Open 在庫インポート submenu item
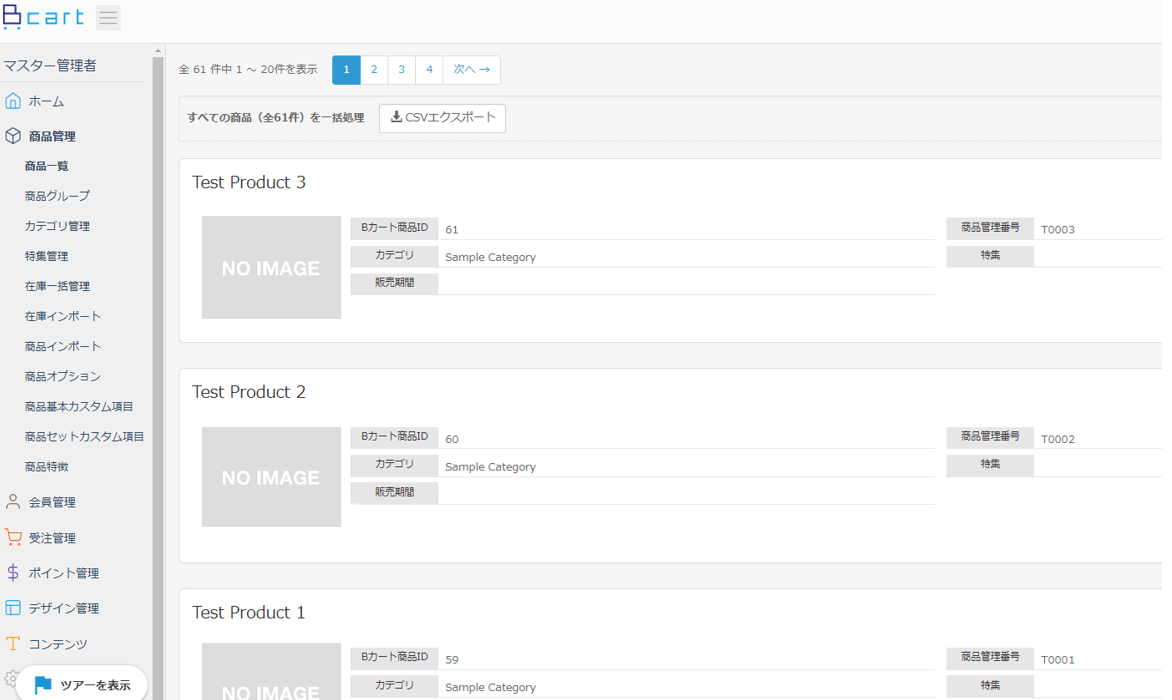Screen dimensions: 1172x700 (x=62, y=316)
